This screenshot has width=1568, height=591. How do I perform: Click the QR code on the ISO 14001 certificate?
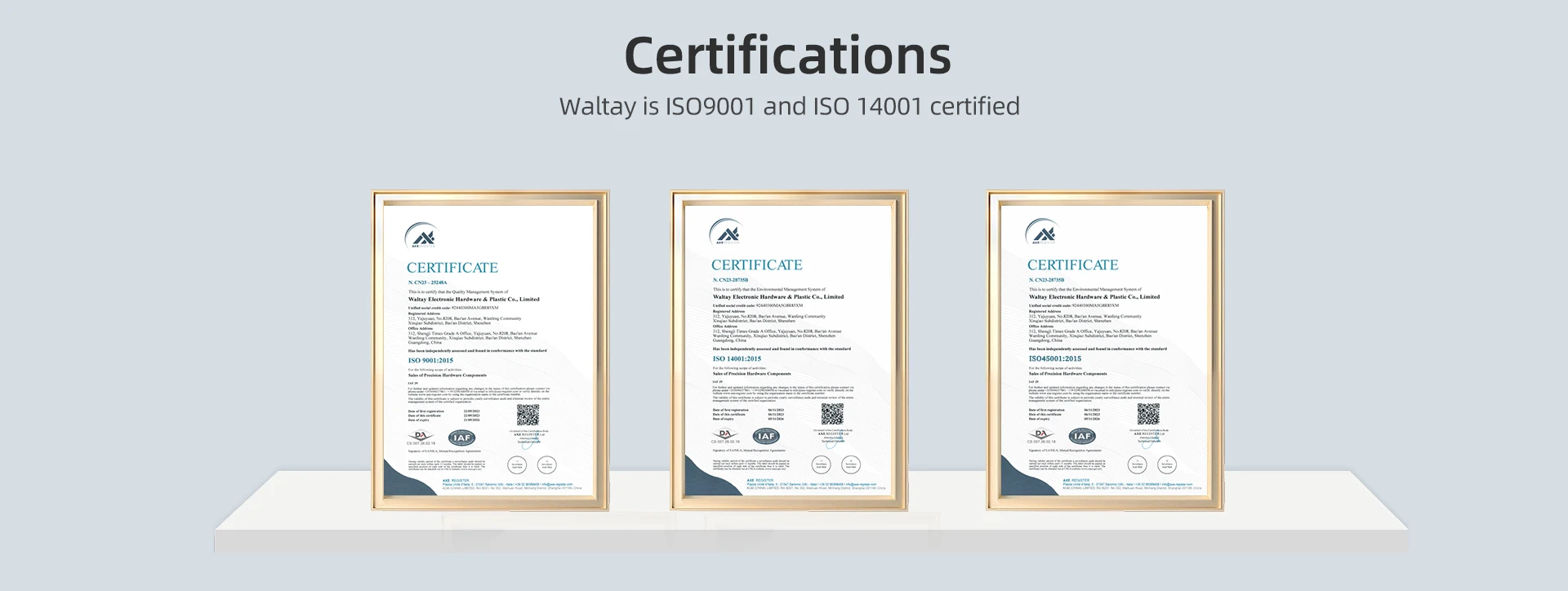tap(832, 414)
